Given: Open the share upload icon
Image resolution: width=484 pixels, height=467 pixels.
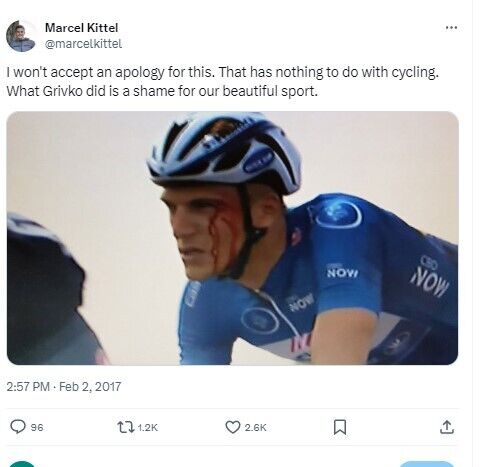Looking at the screenshot, I should (x=447, y=427).
